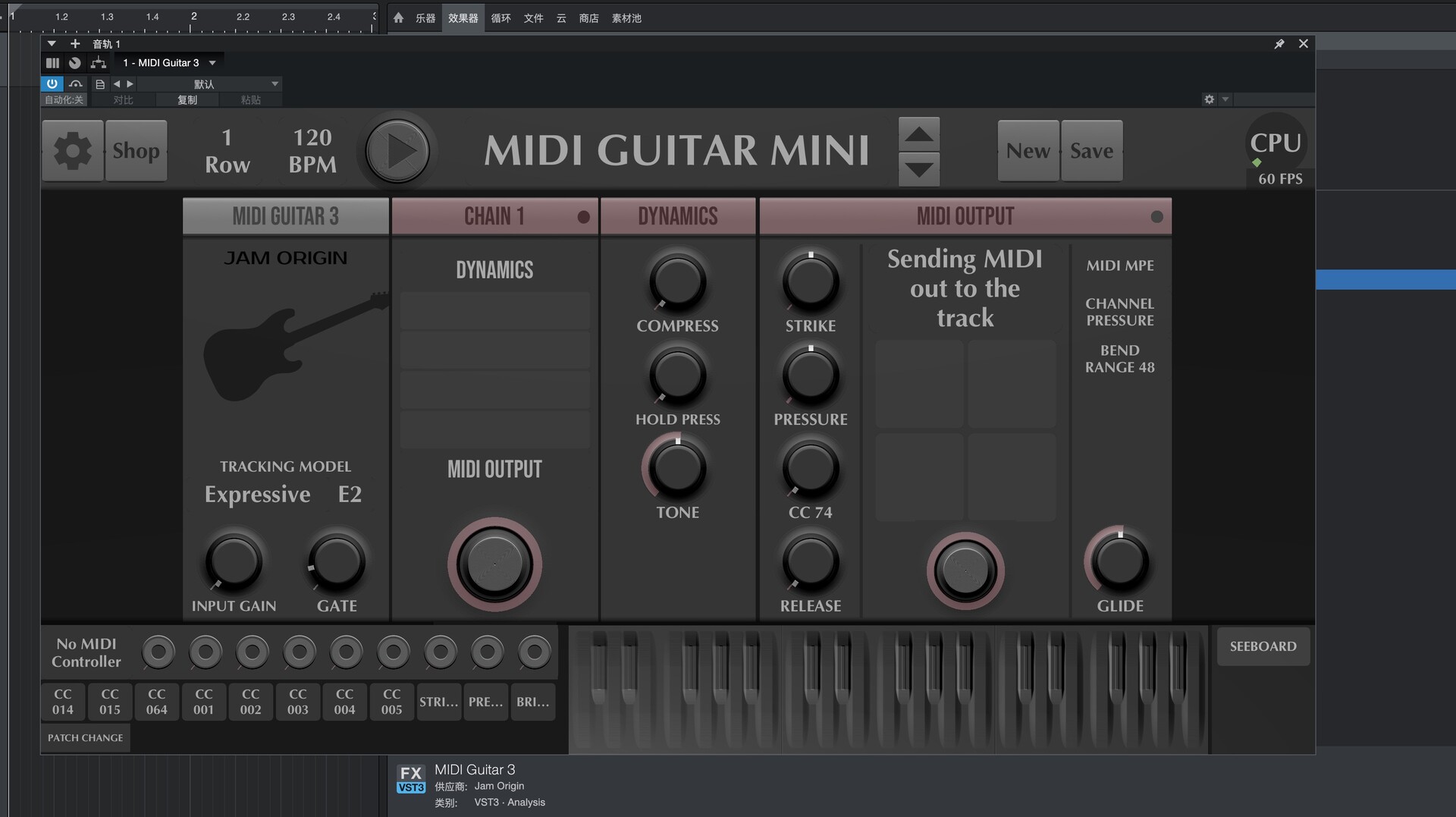Click the Save patch button
Screen dimensions: 1456x817
1091,151
